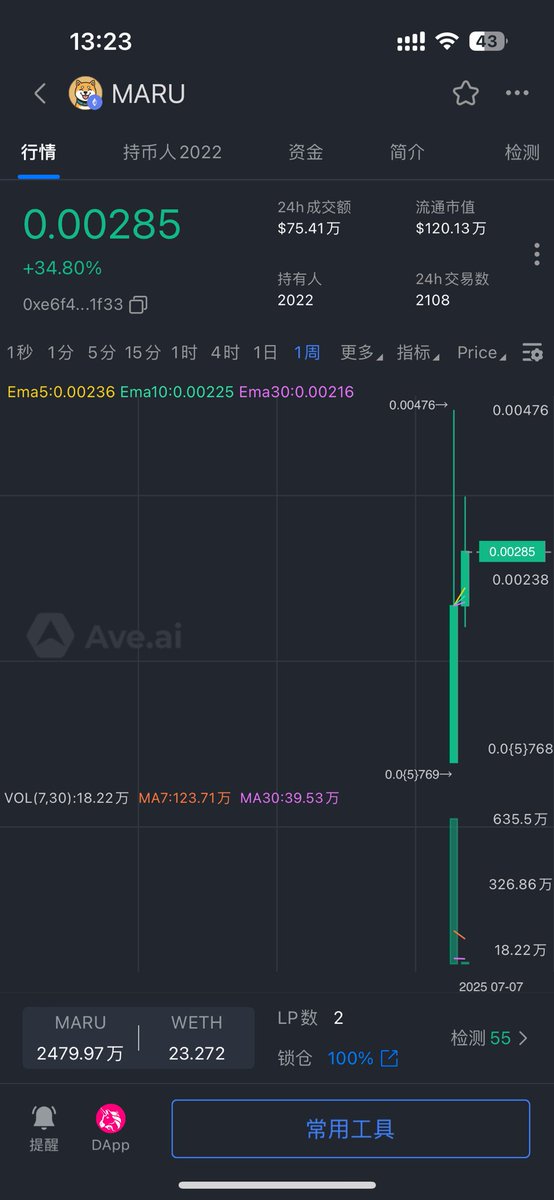554x1200 pixels.
Task: Expand the 更多 timeframe dropdown
Action: (x=362, y=352)
